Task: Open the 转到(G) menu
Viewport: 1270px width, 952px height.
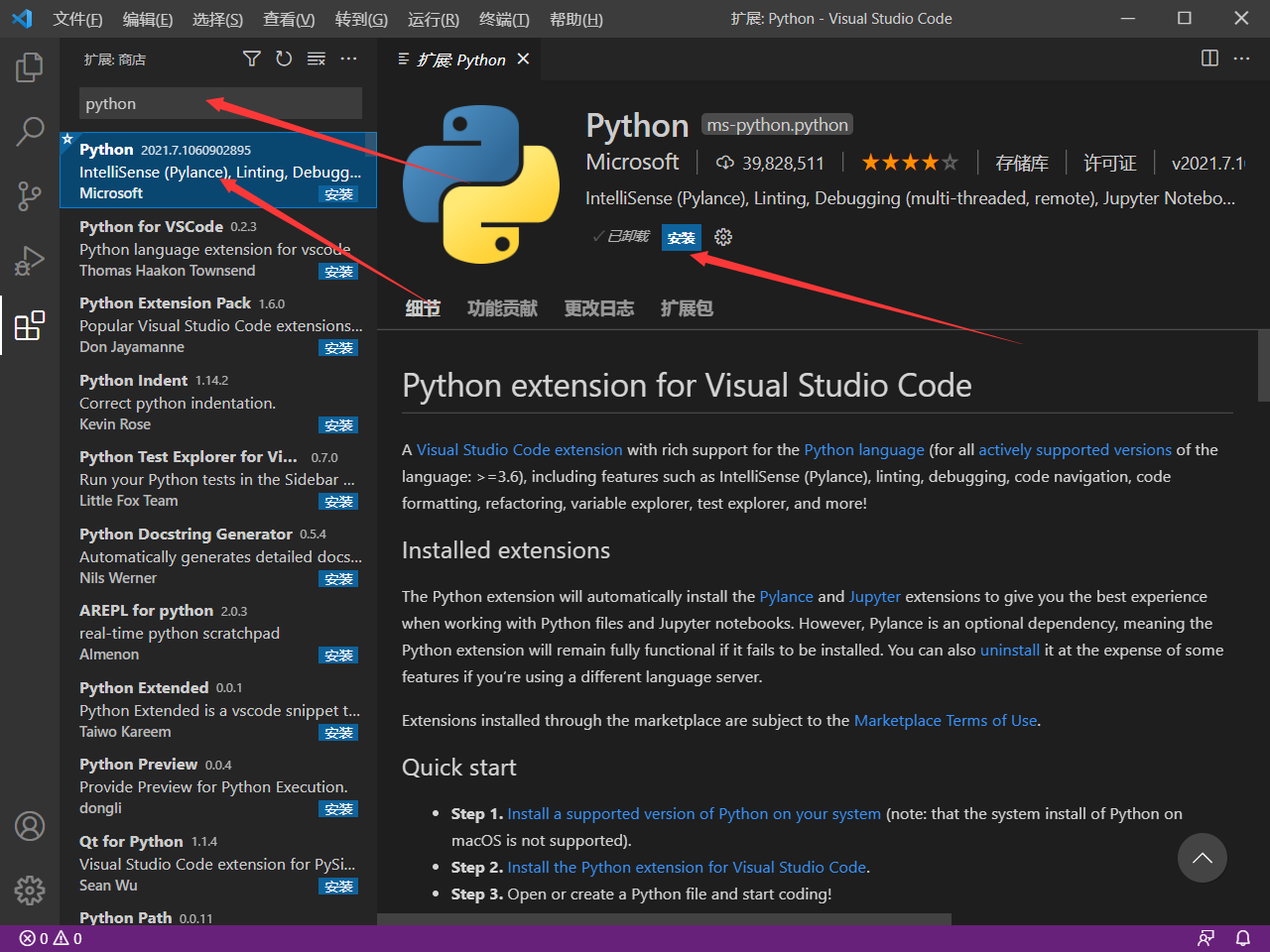Action: point(361,20)
